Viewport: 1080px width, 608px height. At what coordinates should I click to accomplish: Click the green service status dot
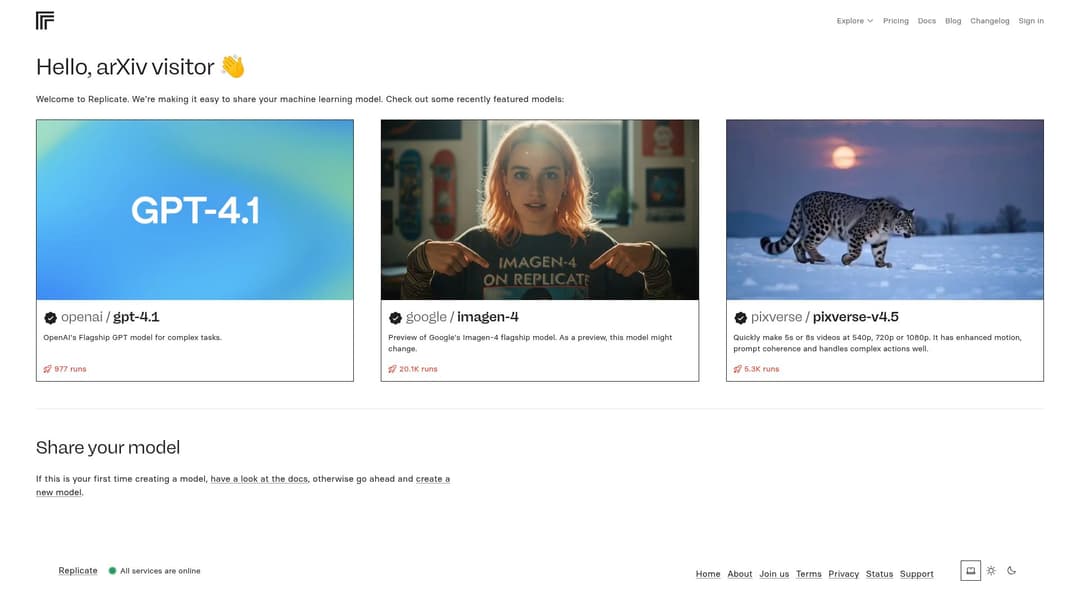(112, 570)
